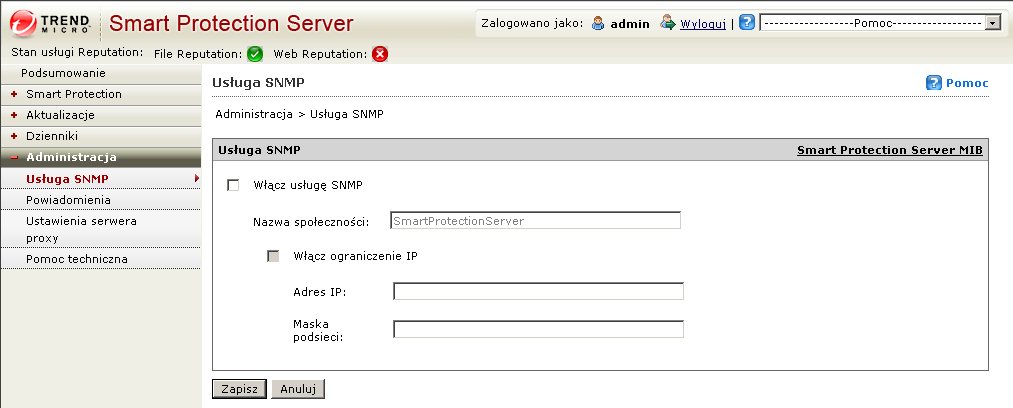Collapse the Administracja menu
The height and width of the screenshot is (408, 1013).
[14, 158]
